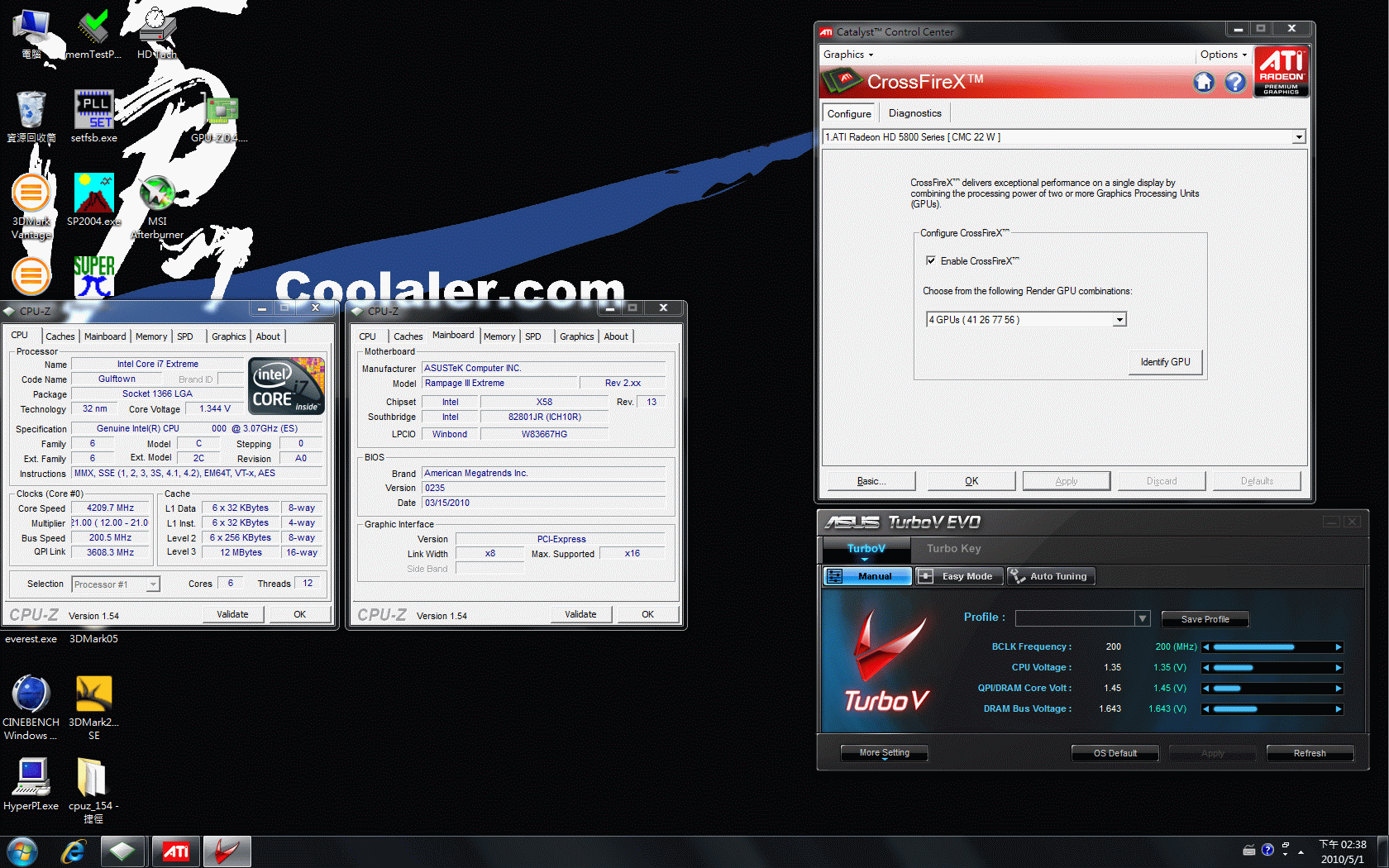Switch TurboV EVO to Easy Mode

[959, 576]
